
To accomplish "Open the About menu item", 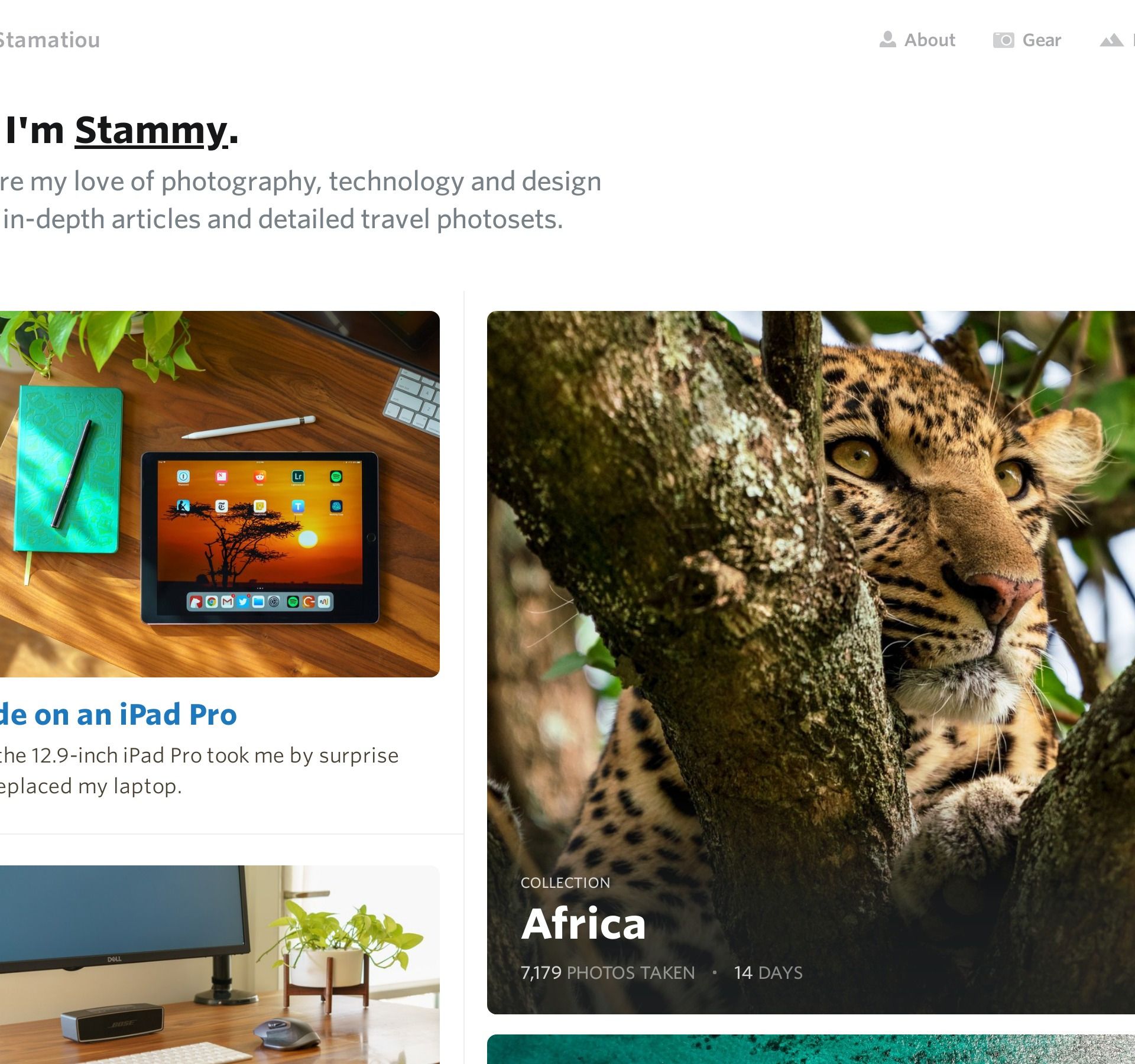I will [x=917, y=40].
